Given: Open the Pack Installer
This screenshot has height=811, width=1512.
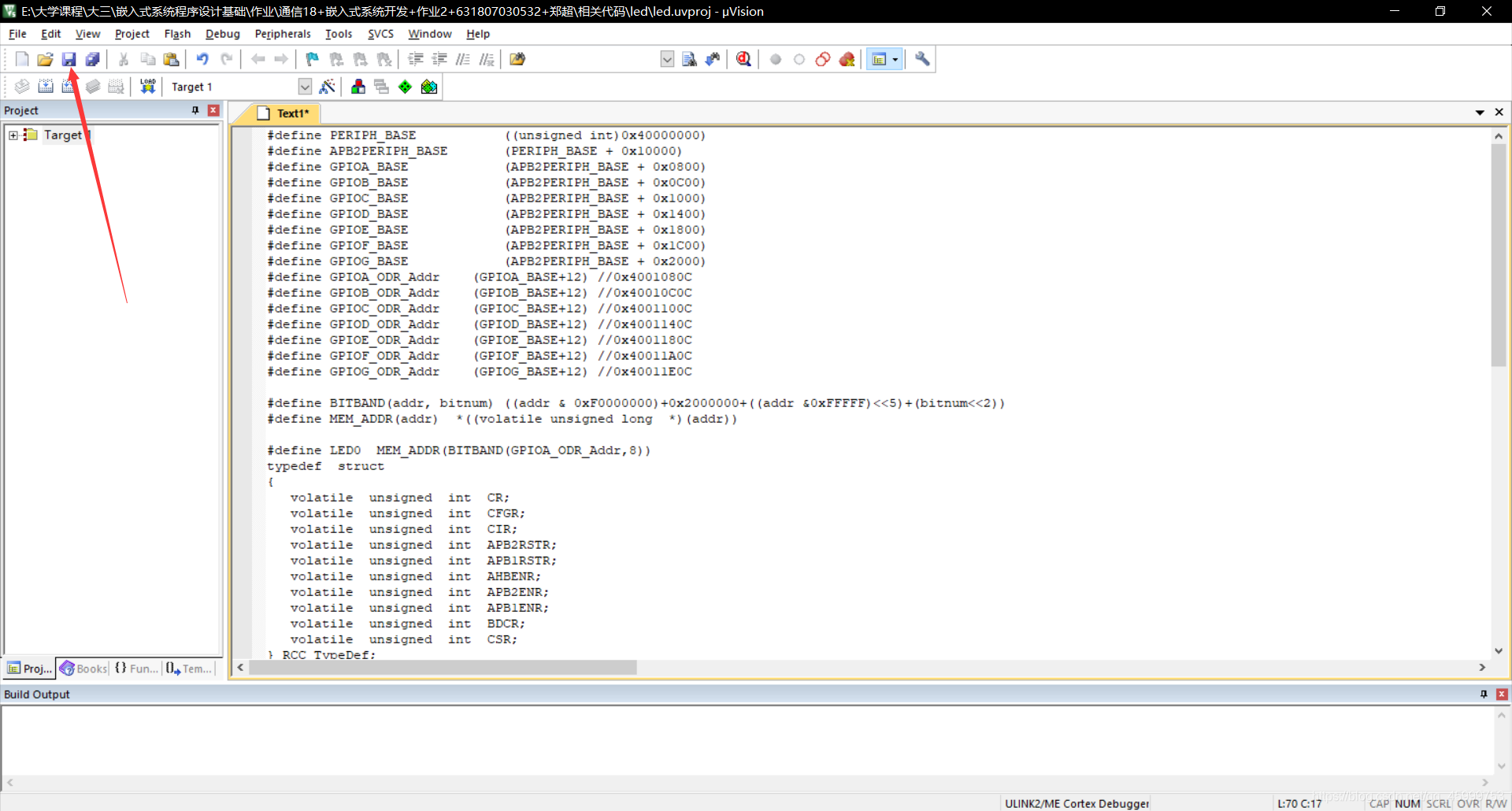Looking at the screenshot, I should point(429,87).
